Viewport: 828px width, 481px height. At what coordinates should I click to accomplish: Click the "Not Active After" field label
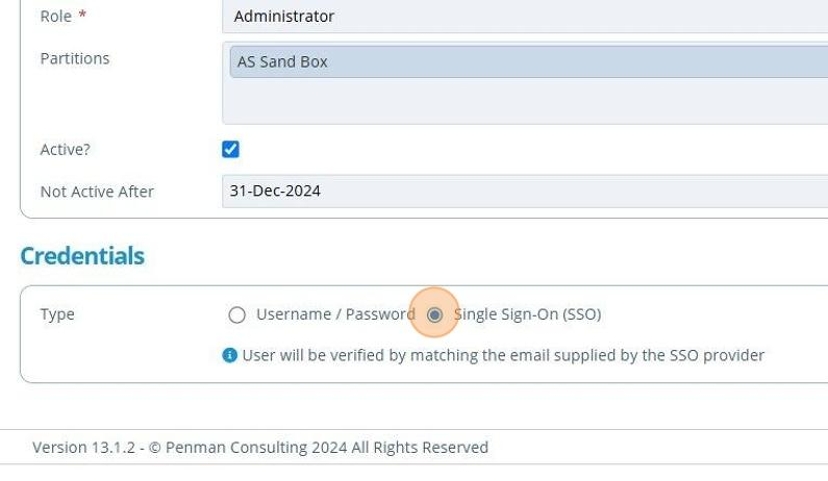[97, 191]
